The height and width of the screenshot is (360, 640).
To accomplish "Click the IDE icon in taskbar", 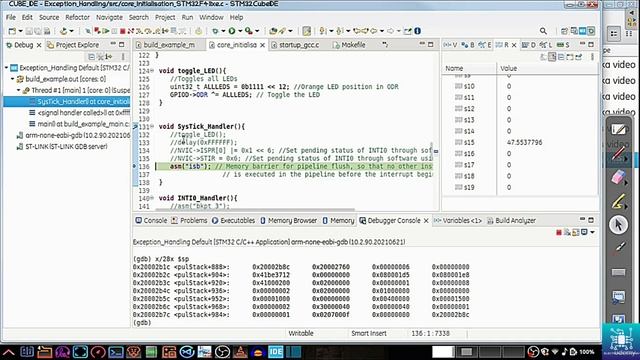I will [x=276, y=351].
